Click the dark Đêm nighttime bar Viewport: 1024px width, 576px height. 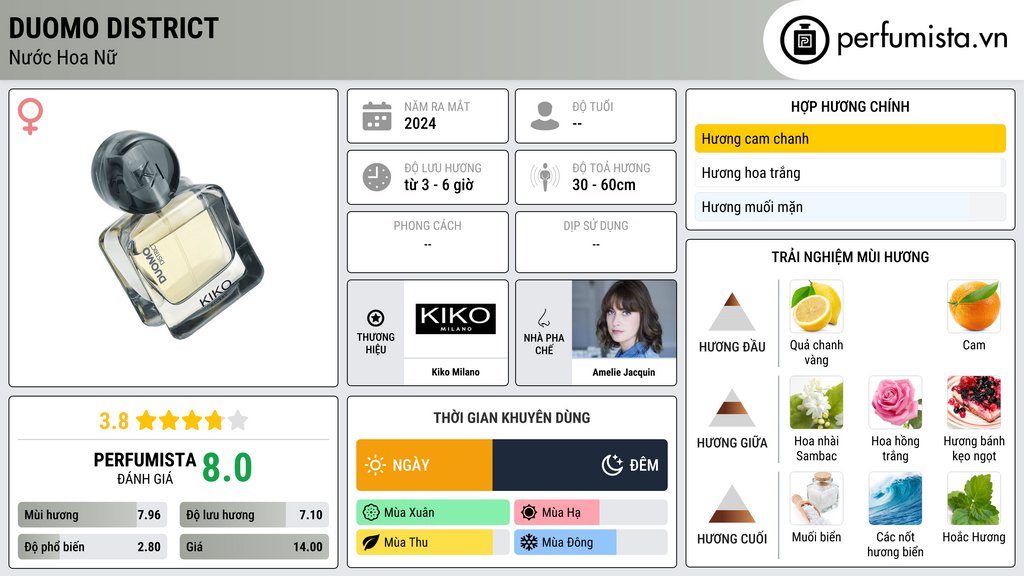[580, 465]
